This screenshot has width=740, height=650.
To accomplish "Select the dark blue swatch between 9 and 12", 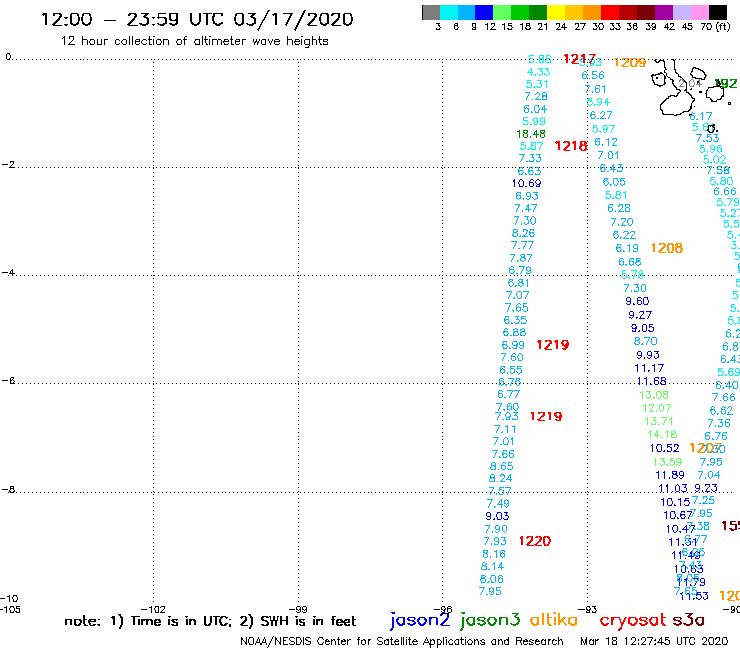I will (484, 12).
